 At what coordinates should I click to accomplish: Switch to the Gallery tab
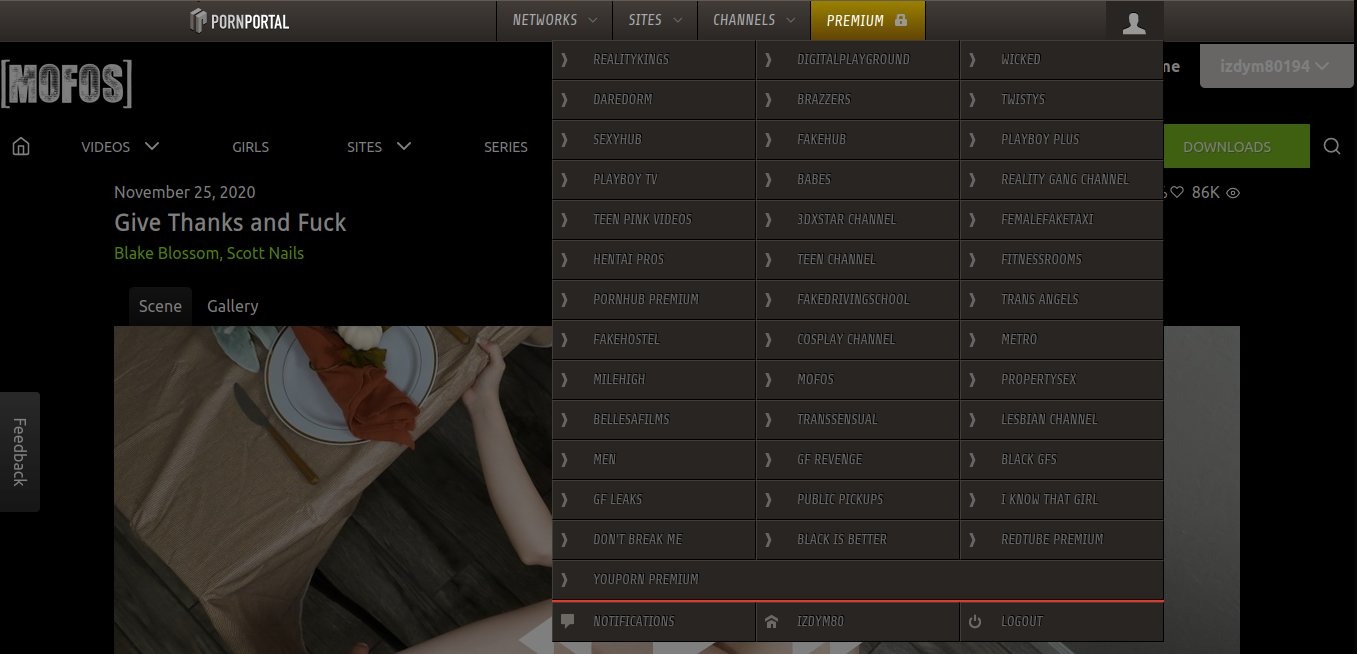[233, 306]
